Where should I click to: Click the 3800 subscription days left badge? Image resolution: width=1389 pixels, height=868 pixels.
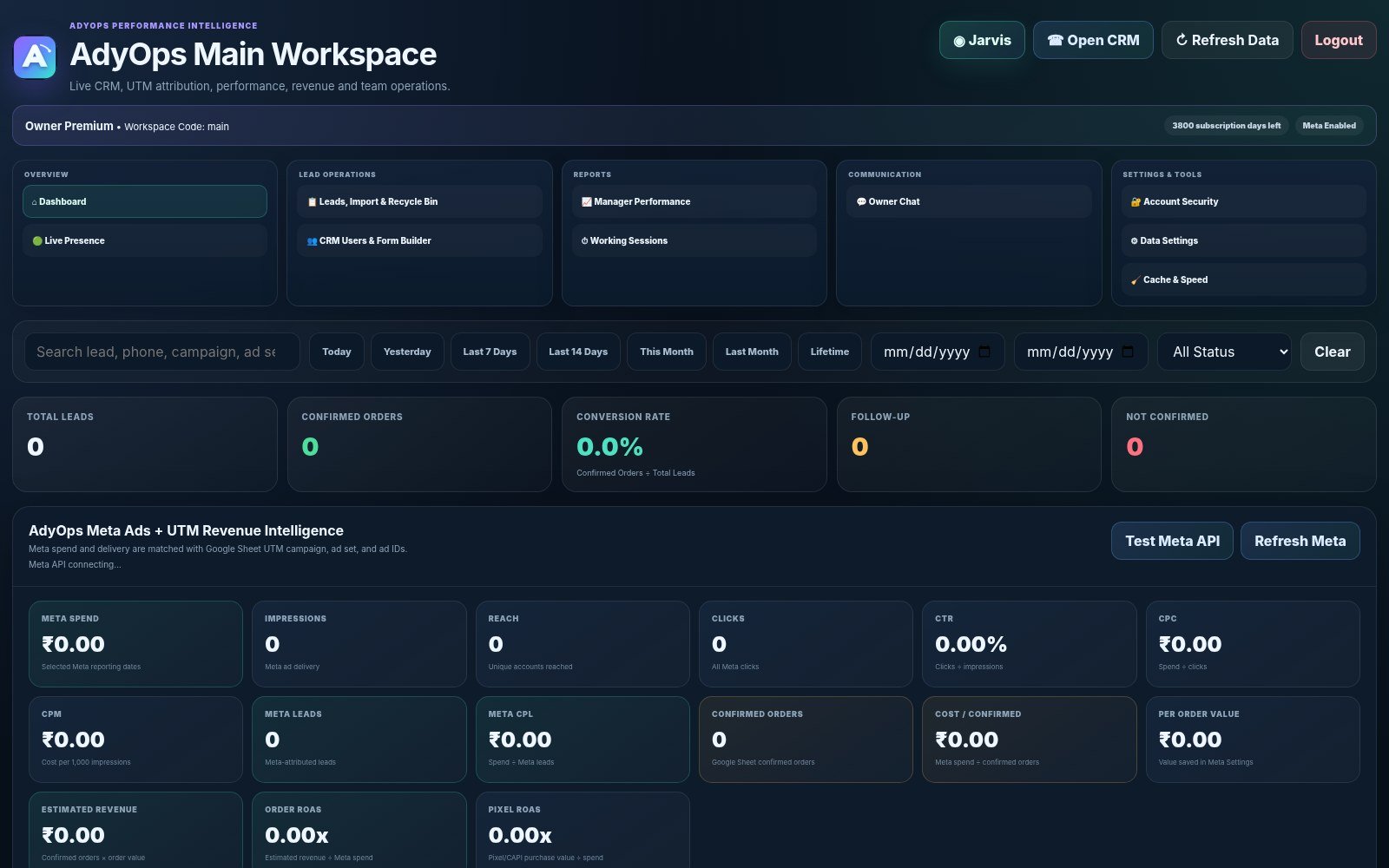point(1226,126)
